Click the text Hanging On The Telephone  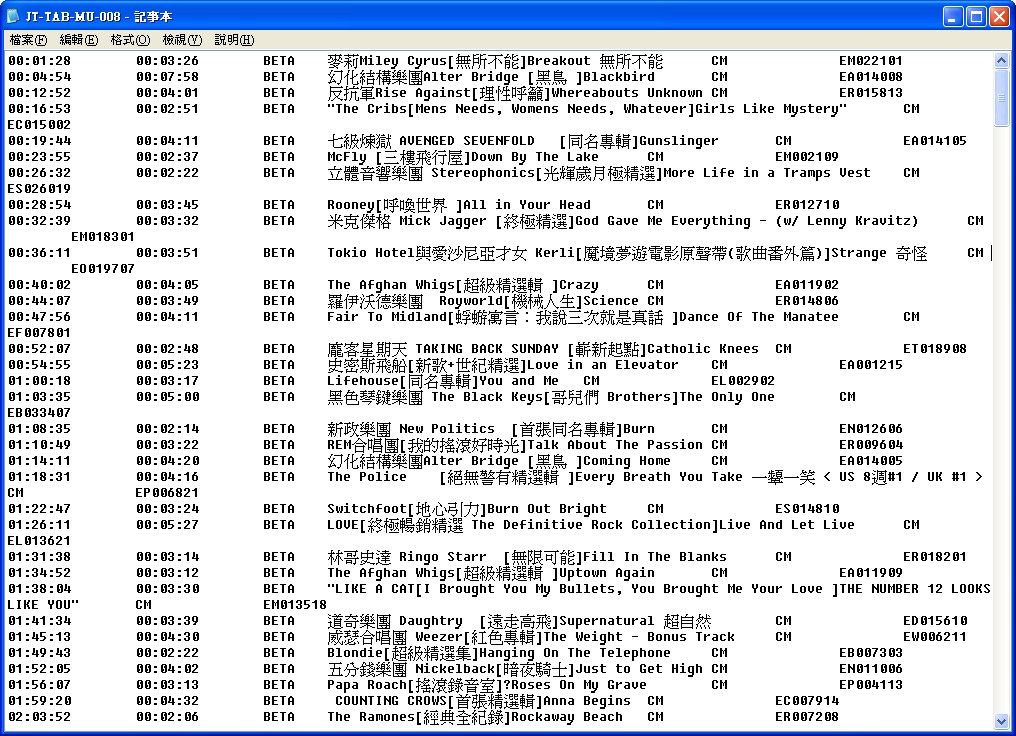pos(575,653)
